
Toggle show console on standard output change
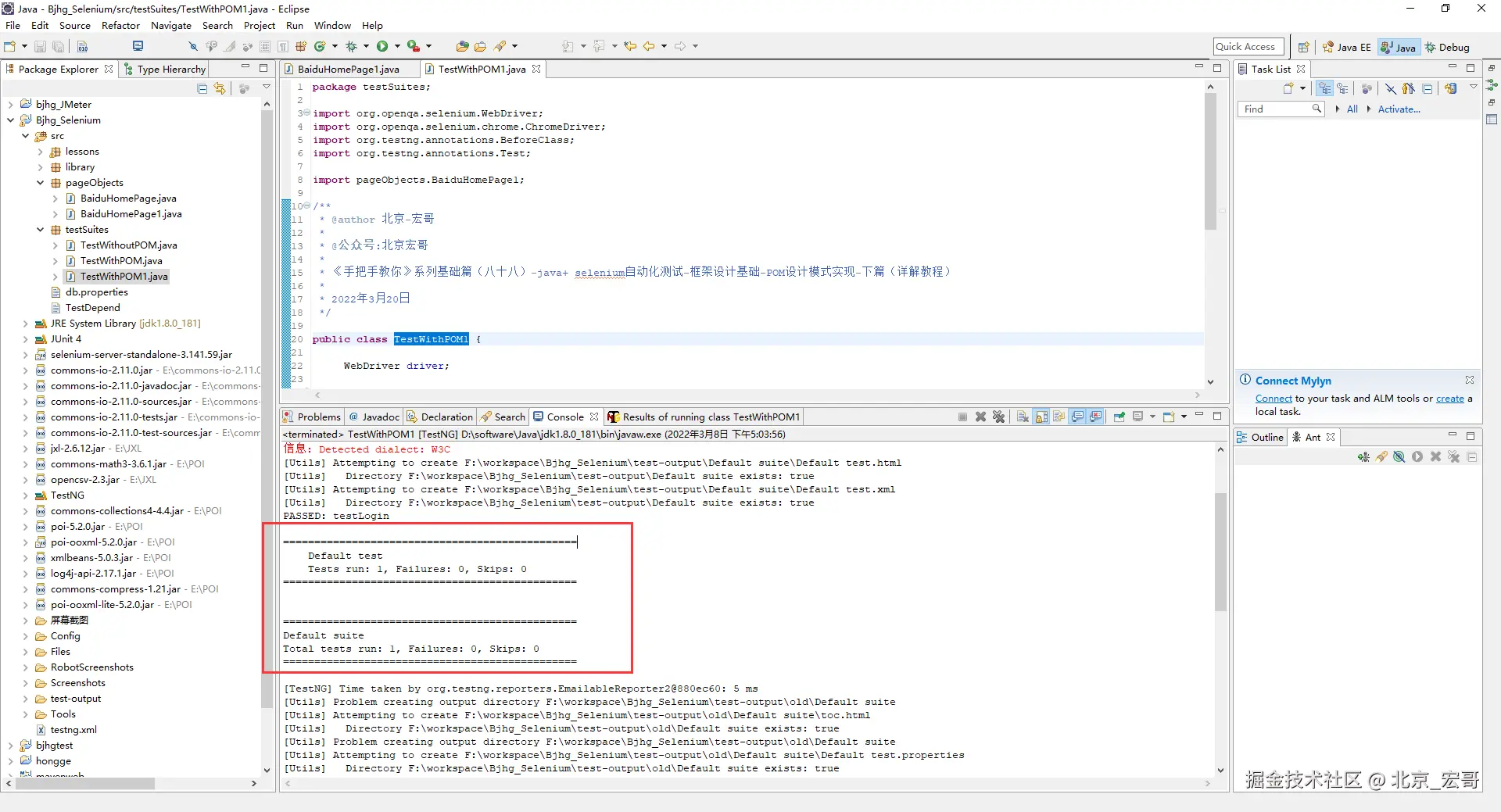pyautogui.click(x=1077, y=417)
